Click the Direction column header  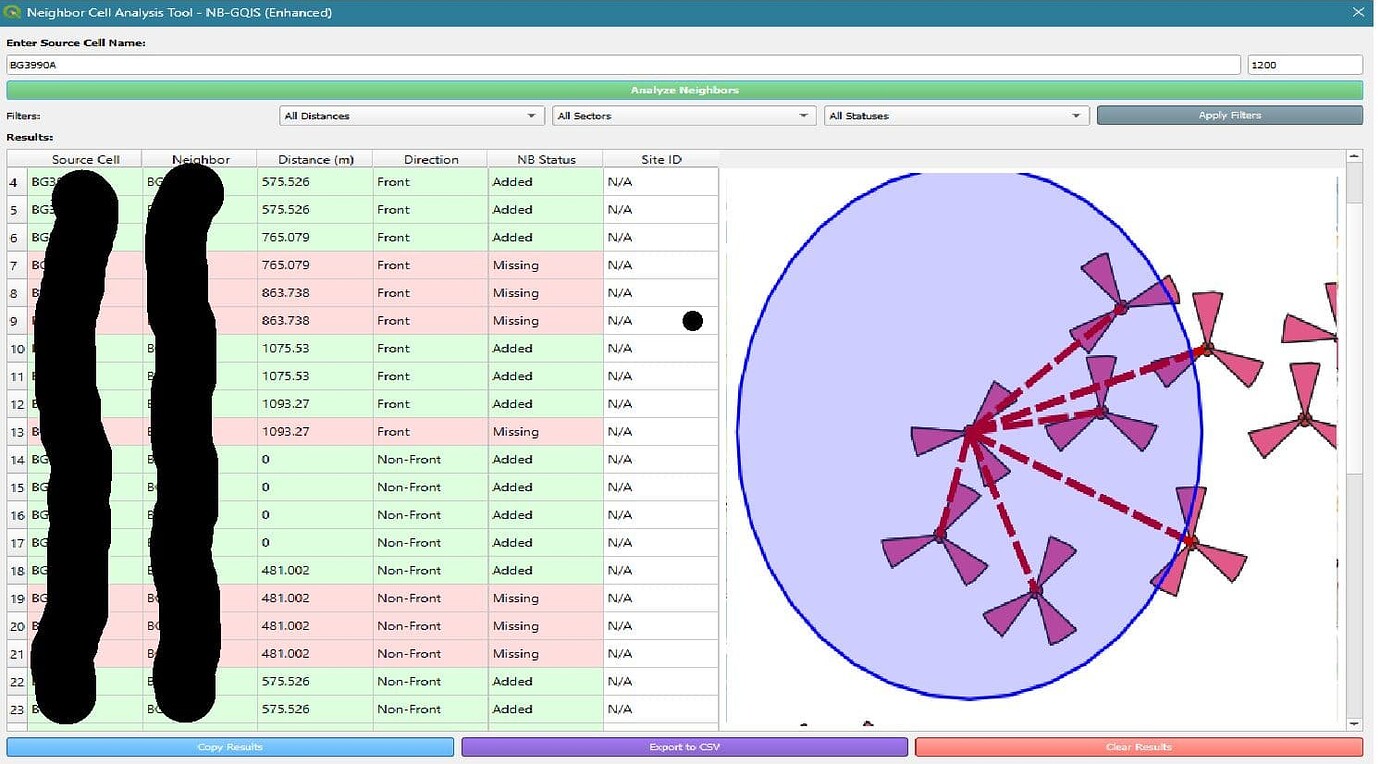[x=431, y=159]
